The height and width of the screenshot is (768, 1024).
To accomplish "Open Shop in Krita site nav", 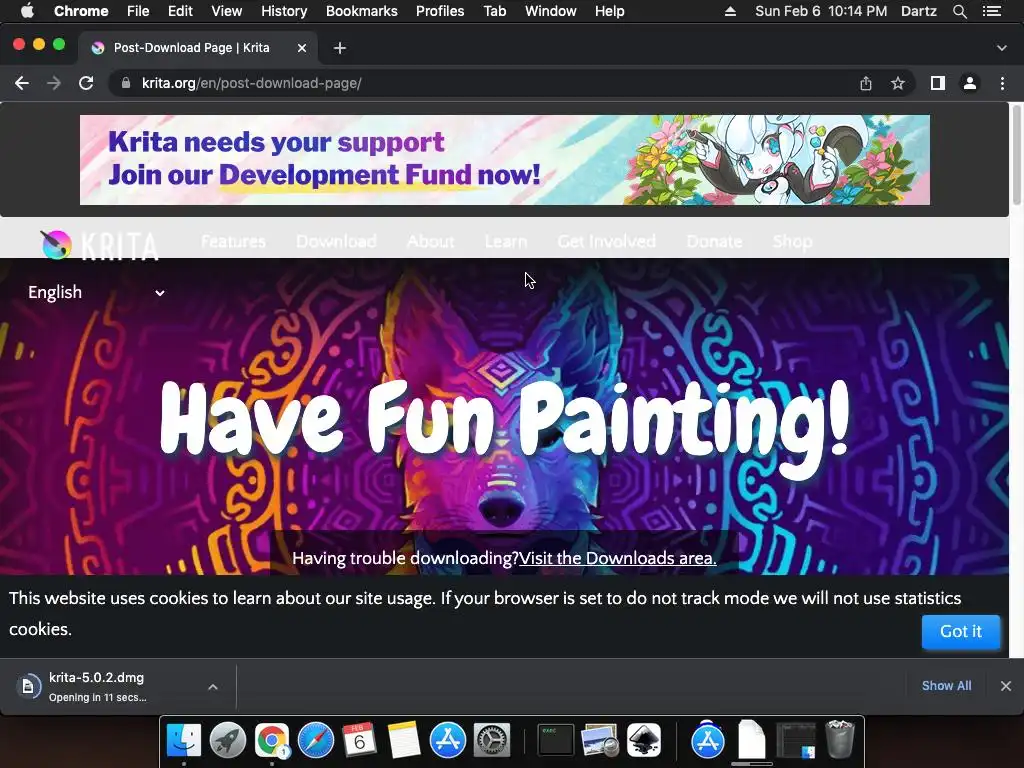I will (792, 242).
